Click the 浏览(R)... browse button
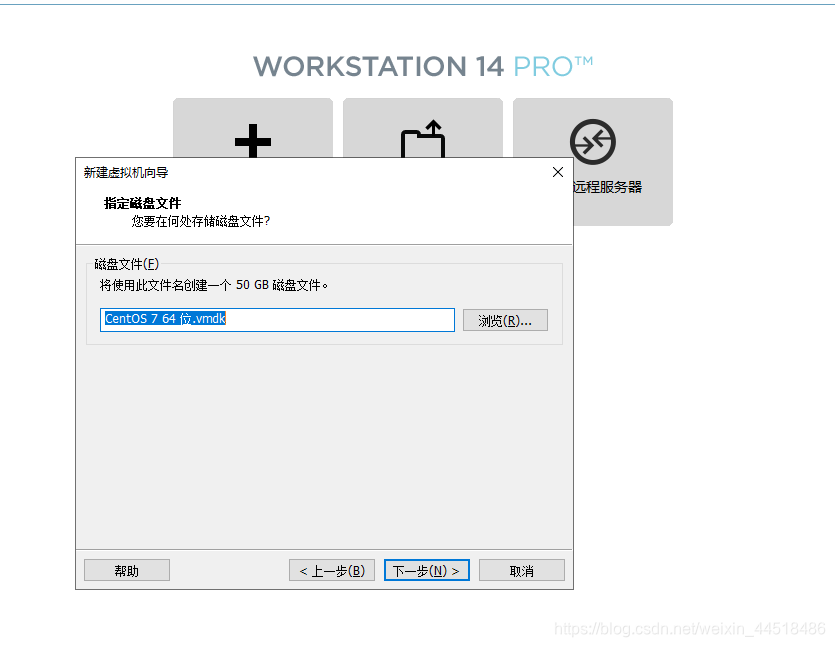This screenshot has height=647, width=835. [x=505, y=320]
